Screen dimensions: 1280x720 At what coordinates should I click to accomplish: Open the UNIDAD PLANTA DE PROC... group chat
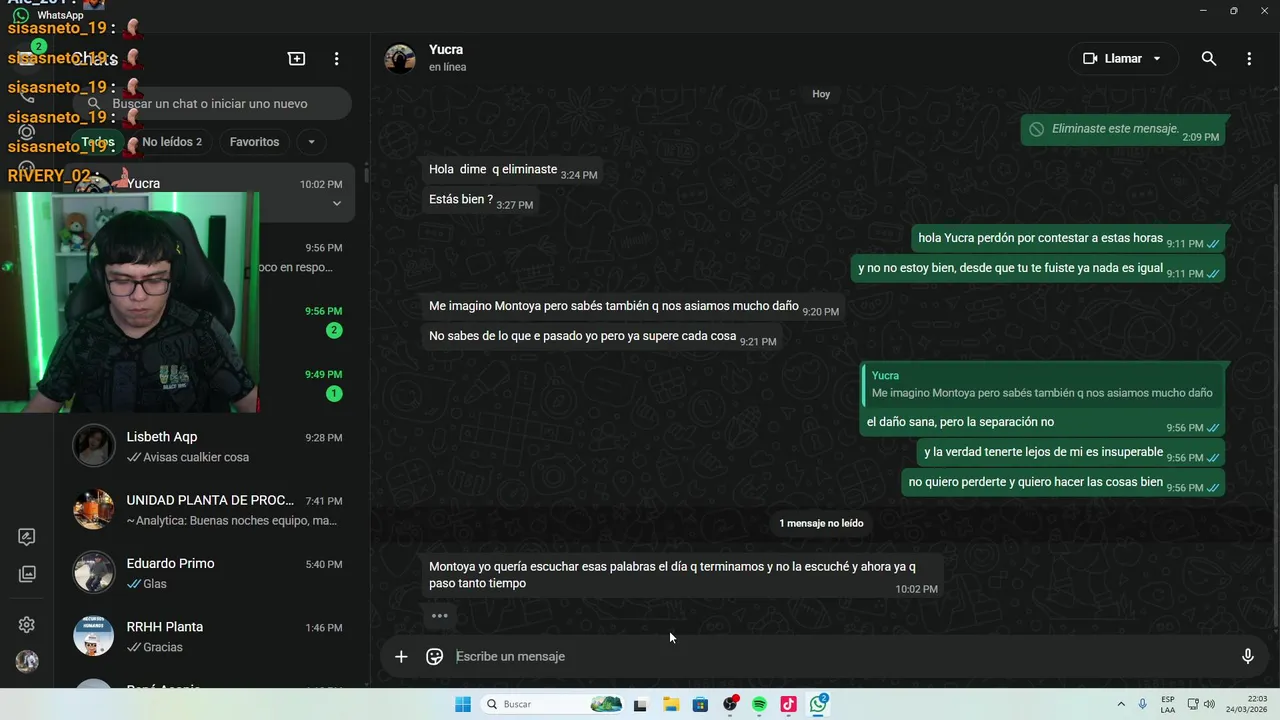click(x=208, y=510)
